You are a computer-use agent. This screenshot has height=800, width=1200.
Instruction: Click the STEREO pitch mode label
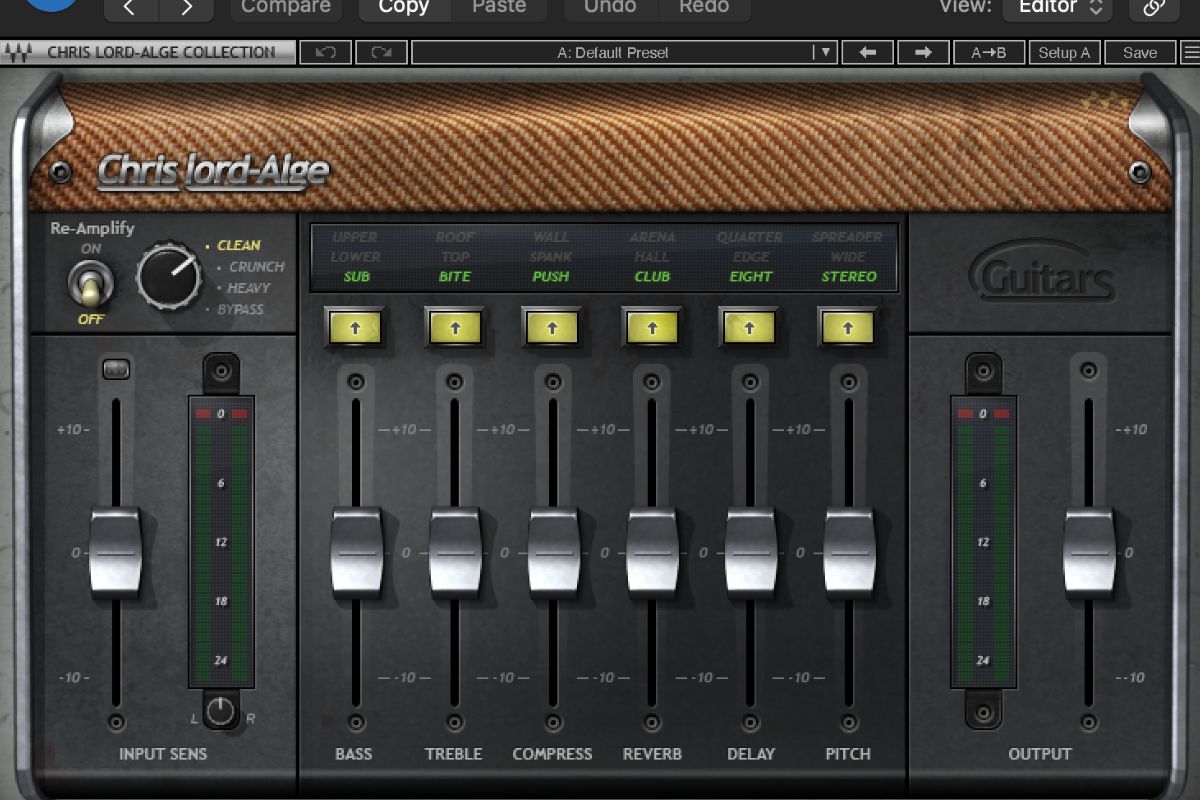click(849, 277)
